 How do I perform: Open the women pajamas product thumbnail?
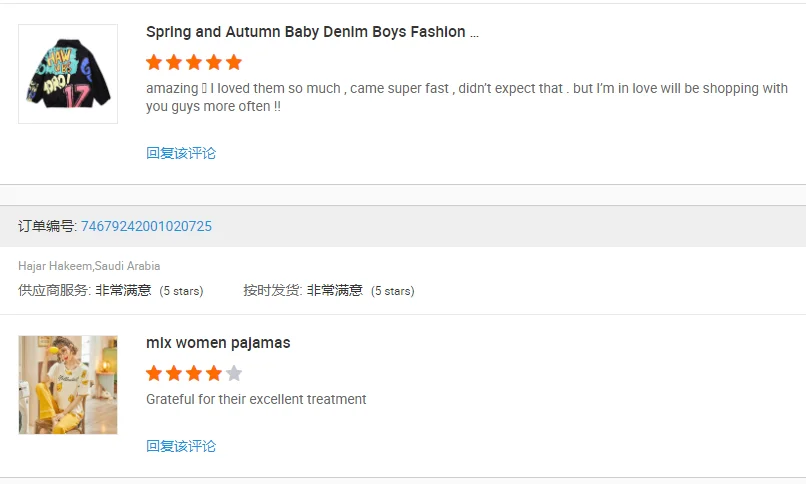(68, 385)
